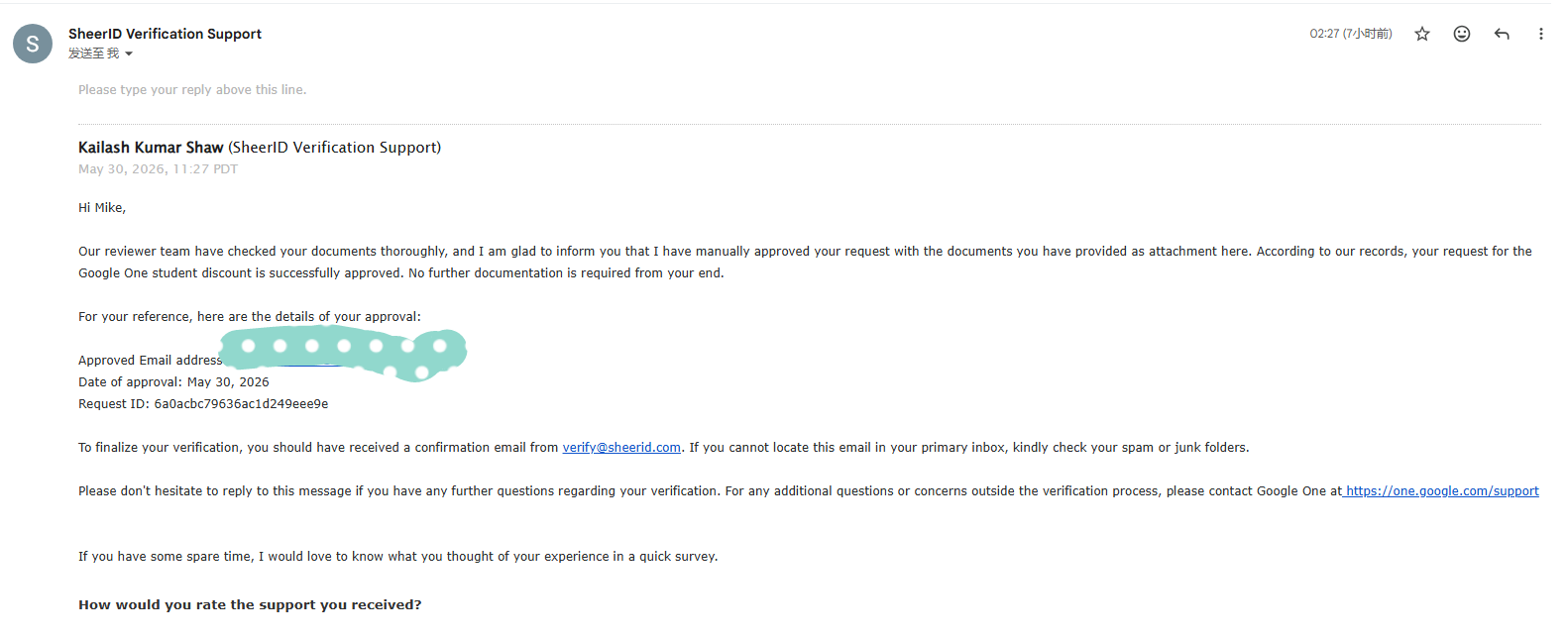
Task: Expand recipient details arrow beside 发送至 我
Action: (129, 54)
